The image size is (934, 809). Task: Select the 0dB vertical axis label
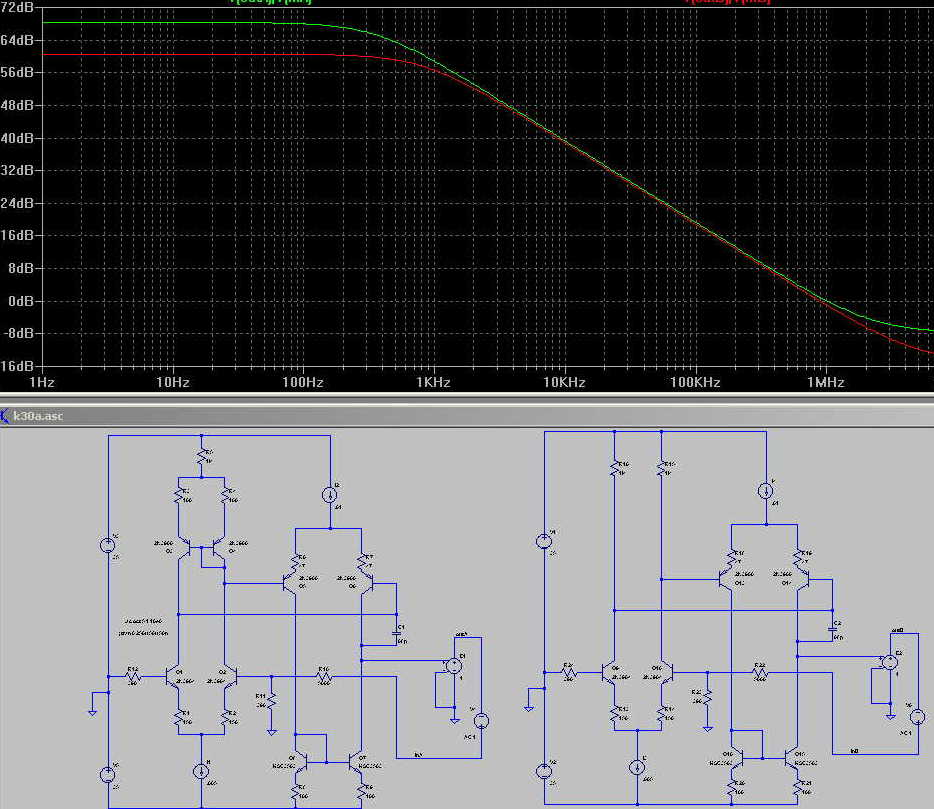[21, 301]
